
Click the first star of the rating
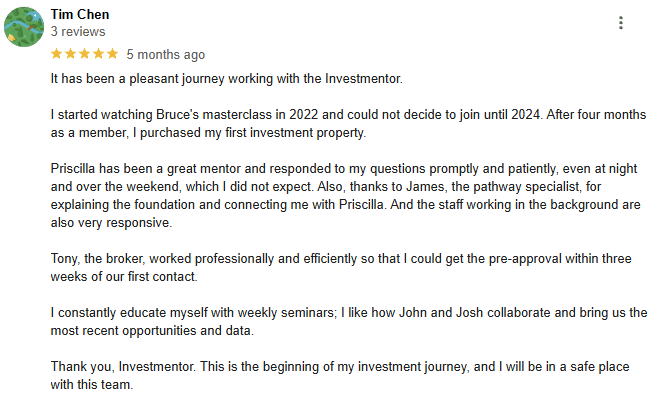56,54
